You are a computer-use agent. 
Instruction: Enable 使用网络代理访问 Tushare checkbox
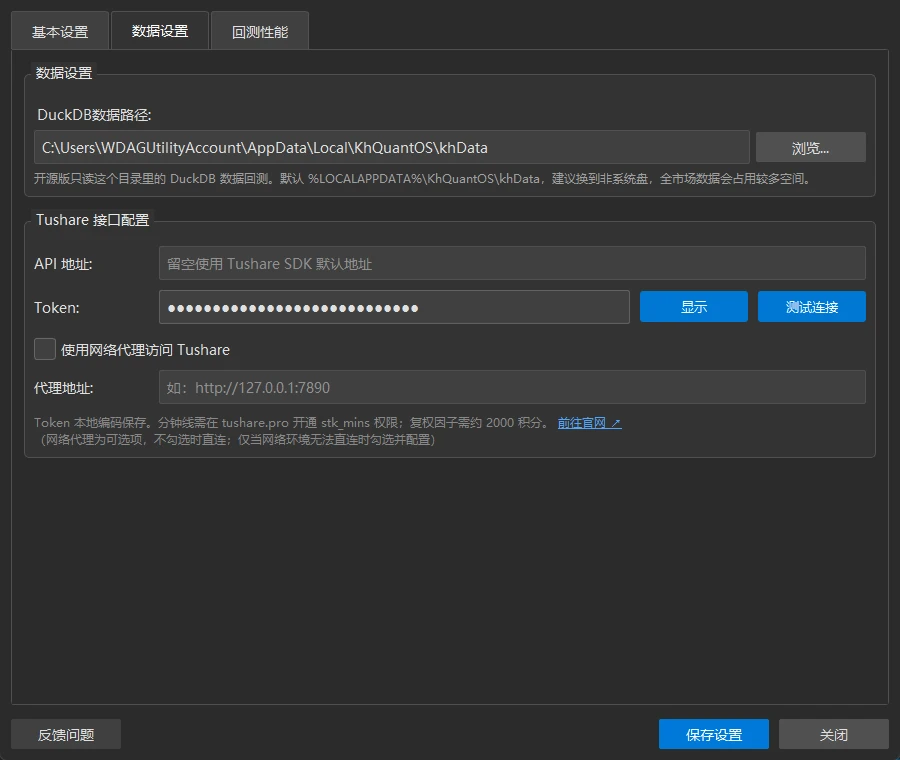[45, 349]
